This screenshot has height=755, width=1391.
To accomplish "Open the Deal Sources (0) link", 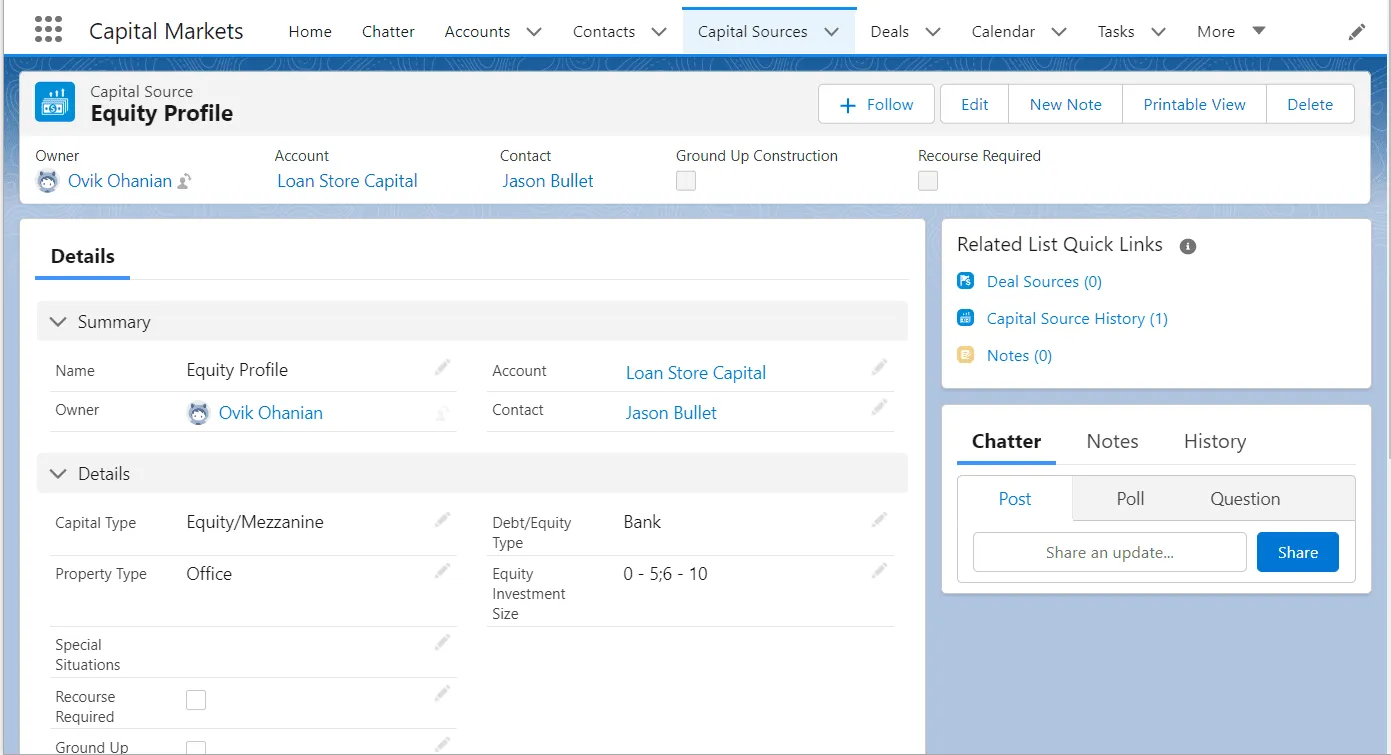I will (1044, 282).
